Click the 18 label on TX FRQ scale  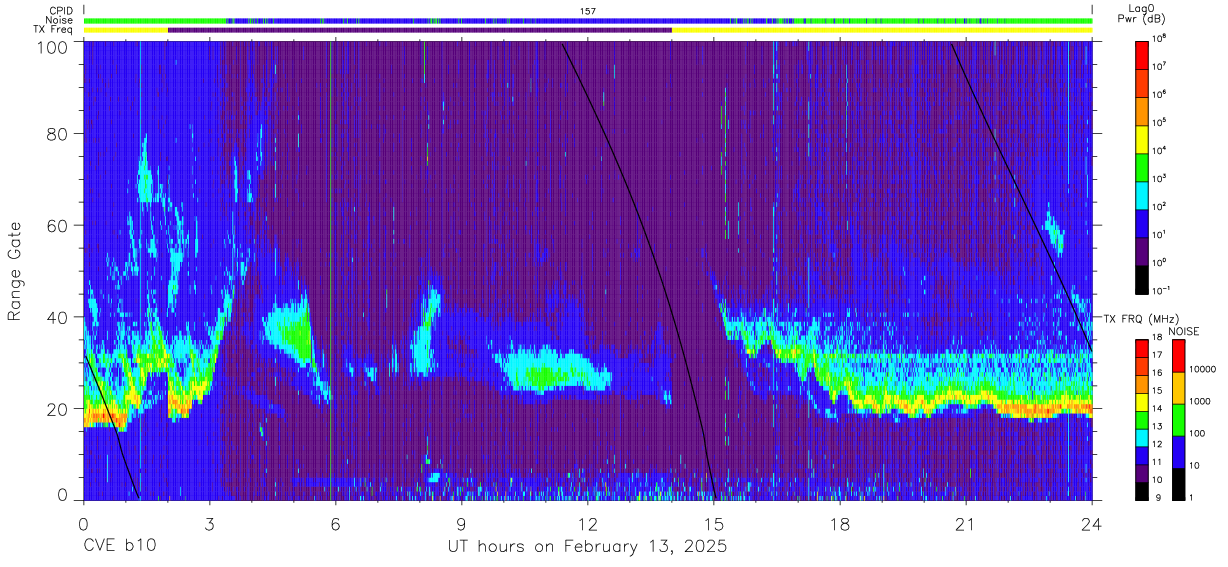[1157, 339]
